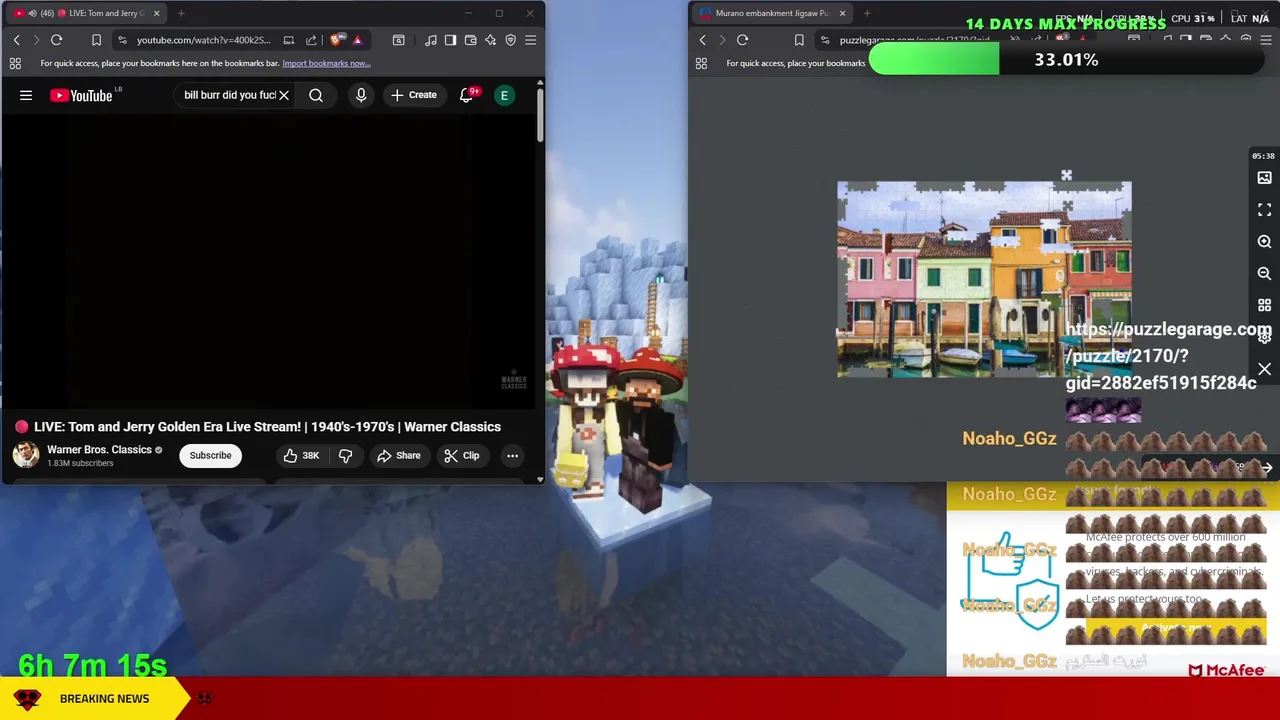Viewport: 1280px width, 720px height.
Task: Select the LIVE: Tom and Jerry tab
Action: point(85,13)
